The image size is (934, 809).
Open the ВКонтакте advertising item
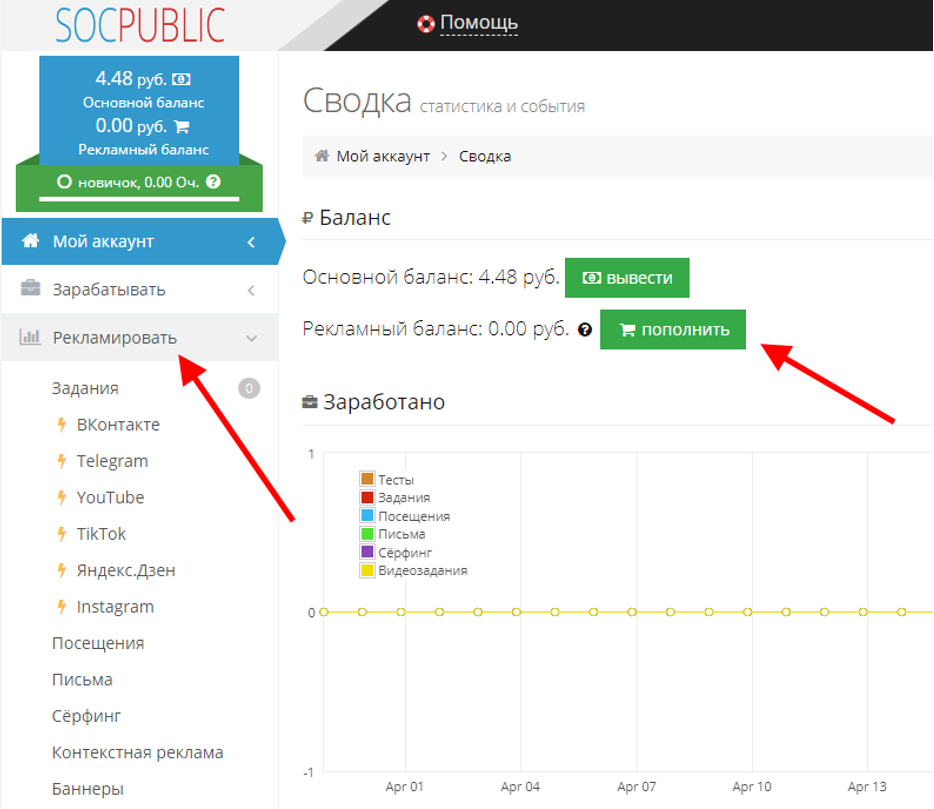(x=118, y=425)
